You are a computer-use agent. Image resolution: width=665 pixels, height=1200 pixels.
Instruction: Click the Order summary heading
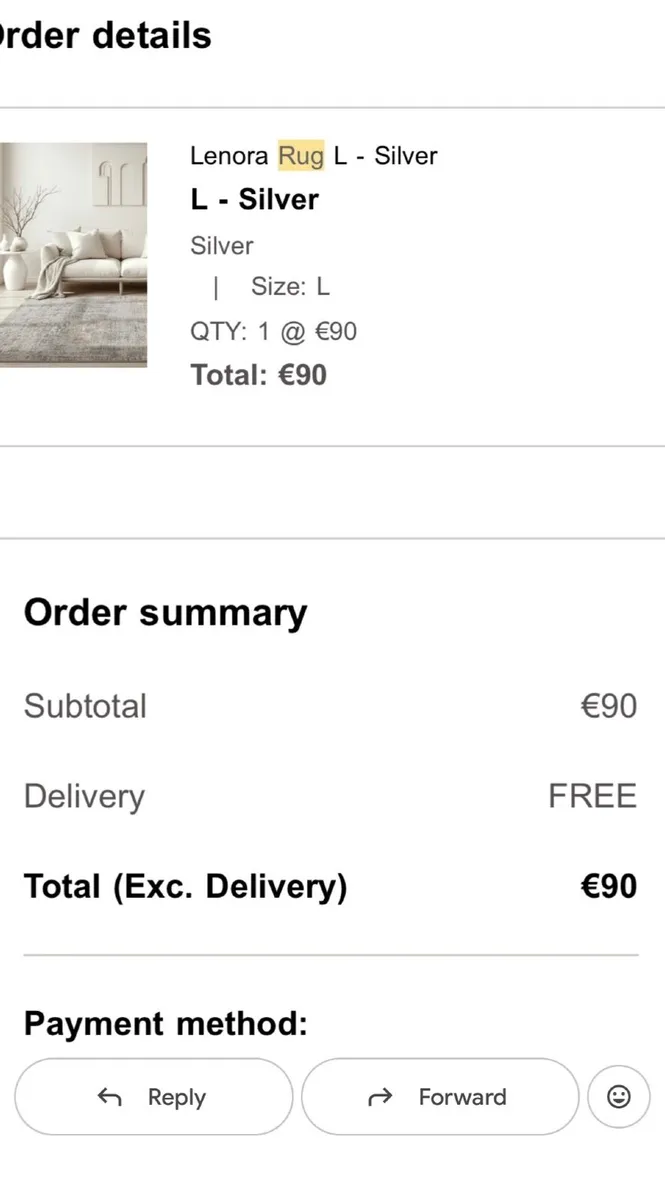pyautogui.click(x=165, y=613)
